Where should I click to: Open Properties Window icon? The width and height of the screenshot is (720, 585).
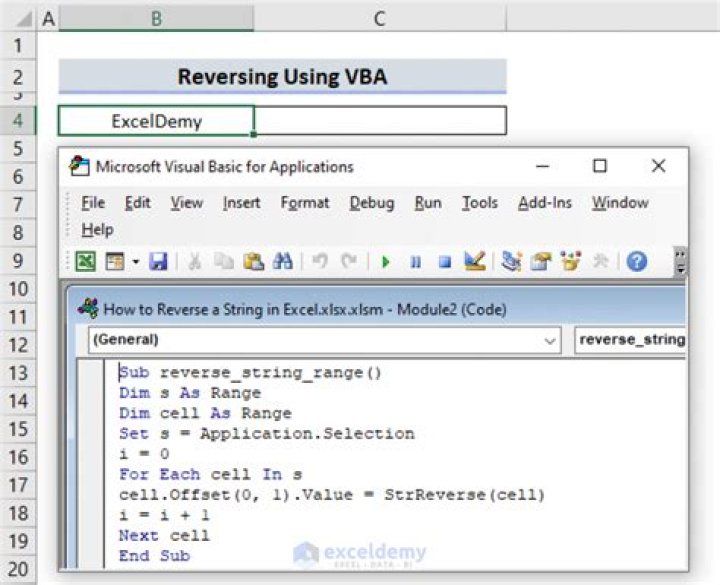[541, 262]
